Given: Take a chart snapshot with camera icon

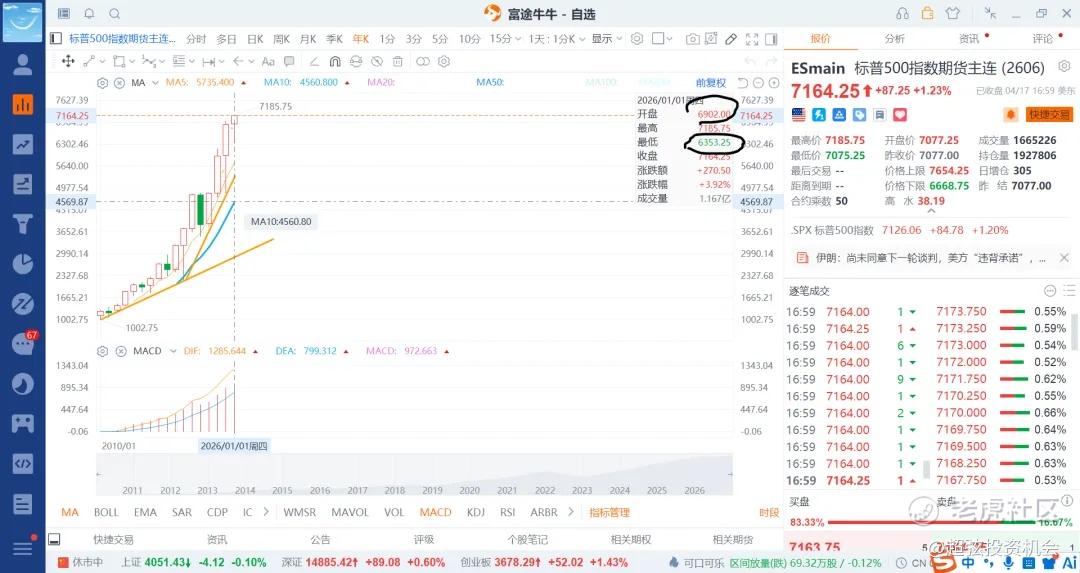Looking at the screenshot, I should point(693,39).
